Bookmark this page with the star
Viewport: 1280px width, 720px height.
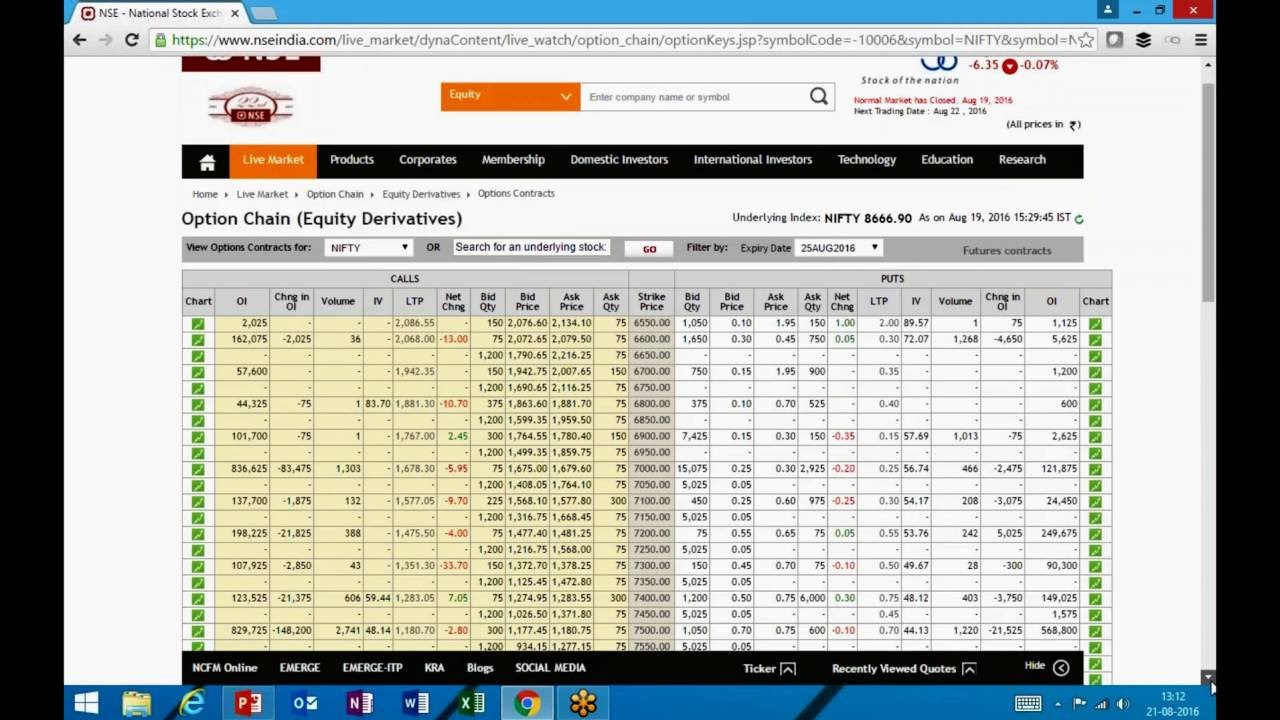(x=1086, y=40)
